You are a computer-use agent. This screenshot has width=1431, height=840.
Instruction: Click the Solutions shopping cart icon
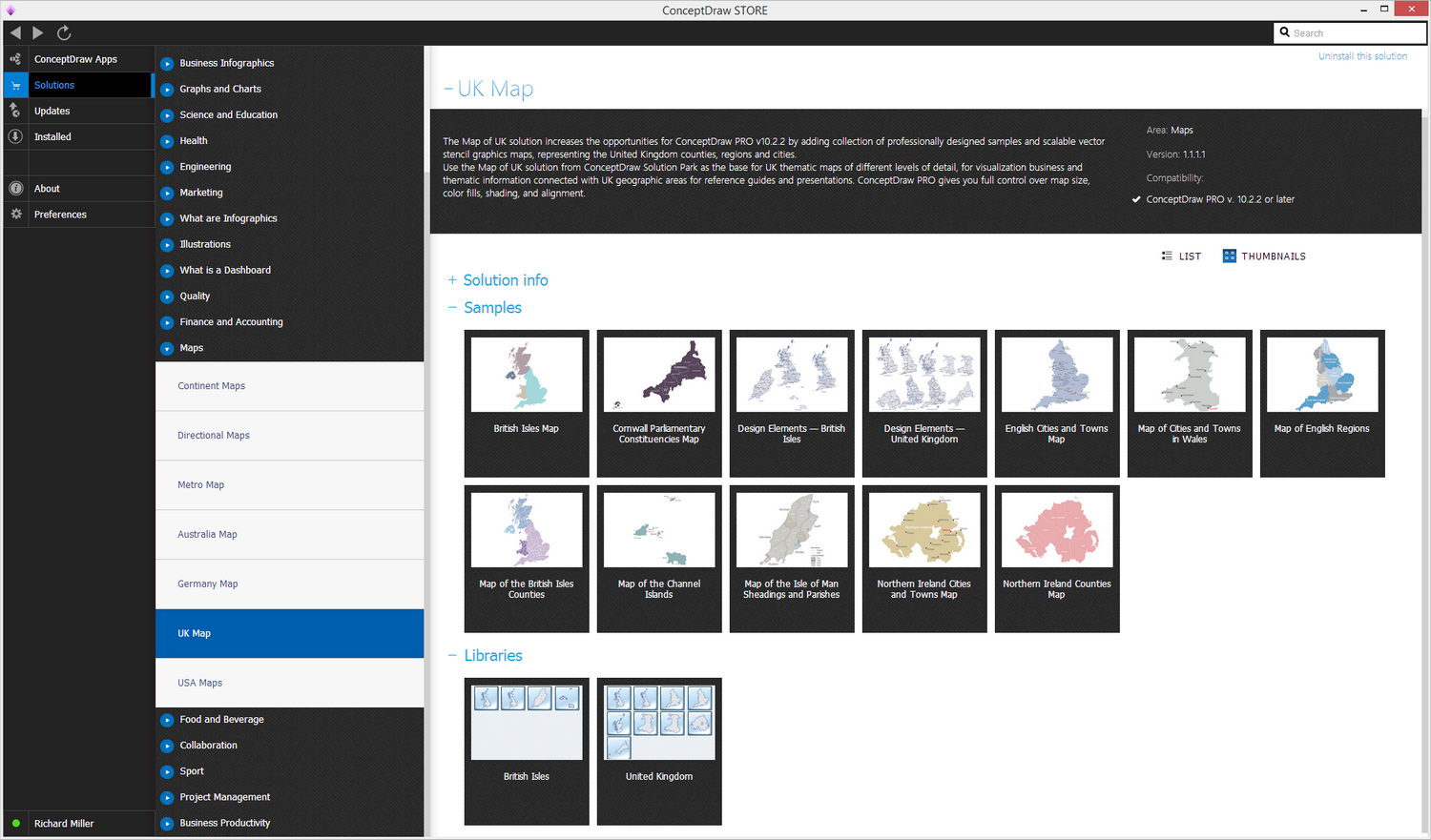(x=15, y=85)
